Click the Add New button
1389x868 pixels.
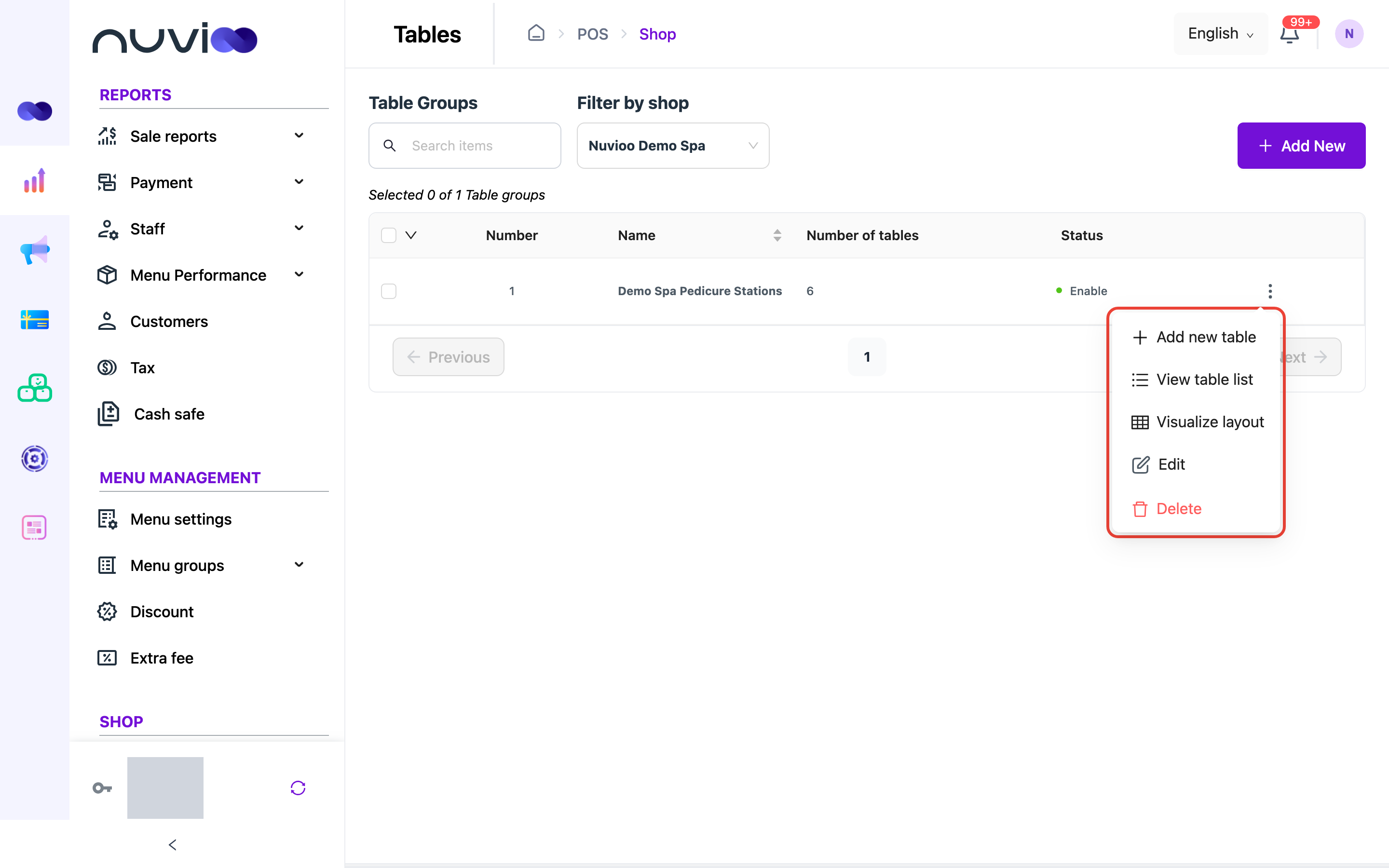(x=1301, y=146)
